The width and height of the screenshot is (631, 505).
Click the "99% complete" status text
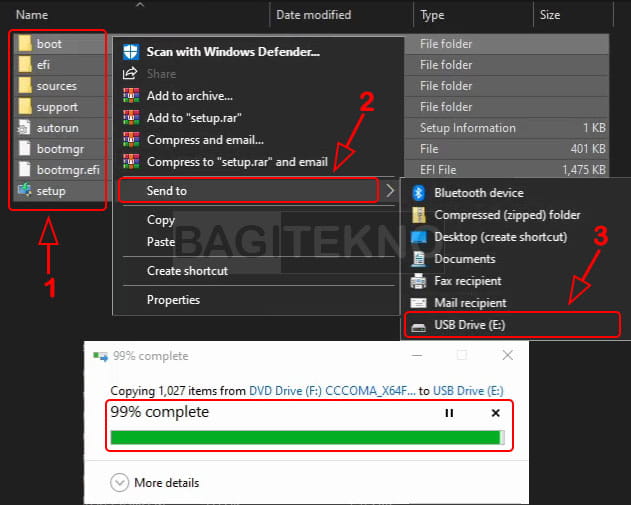tap(160, 412)
